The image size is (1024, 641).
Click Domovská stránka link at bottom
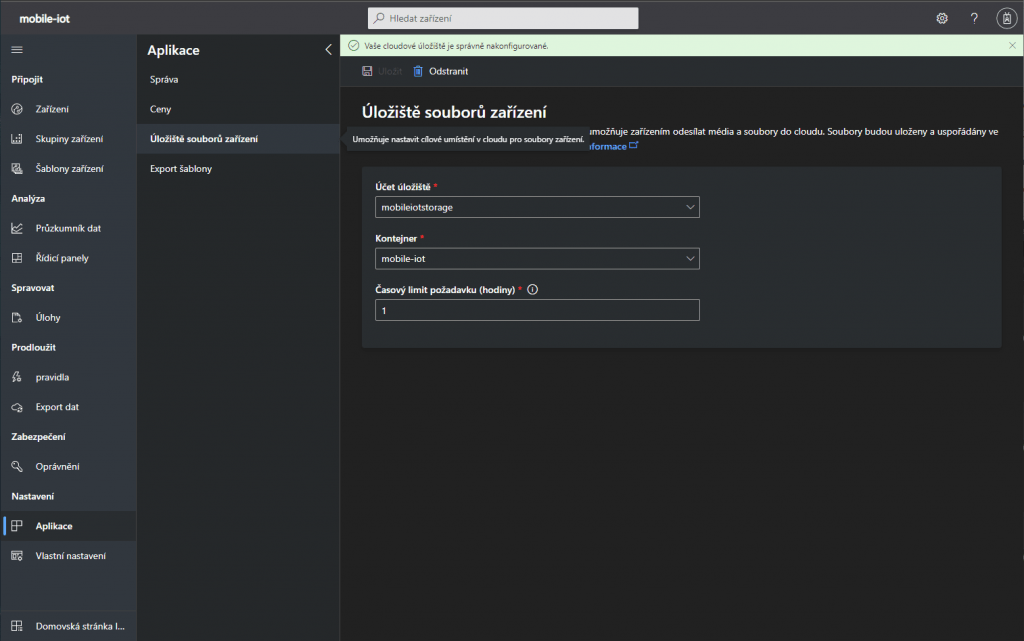pyautogui.click(x=80, y=626)
